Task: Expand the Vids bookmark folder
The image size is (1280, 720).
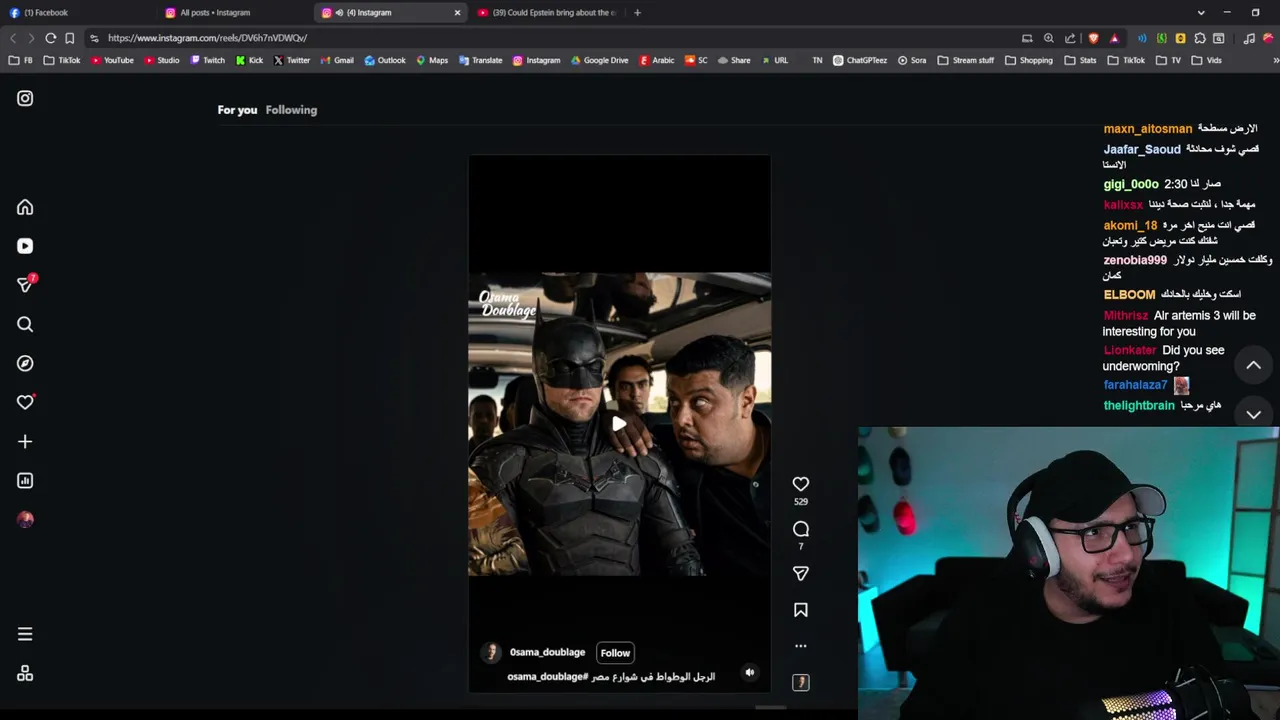Action: point(1206,60)
